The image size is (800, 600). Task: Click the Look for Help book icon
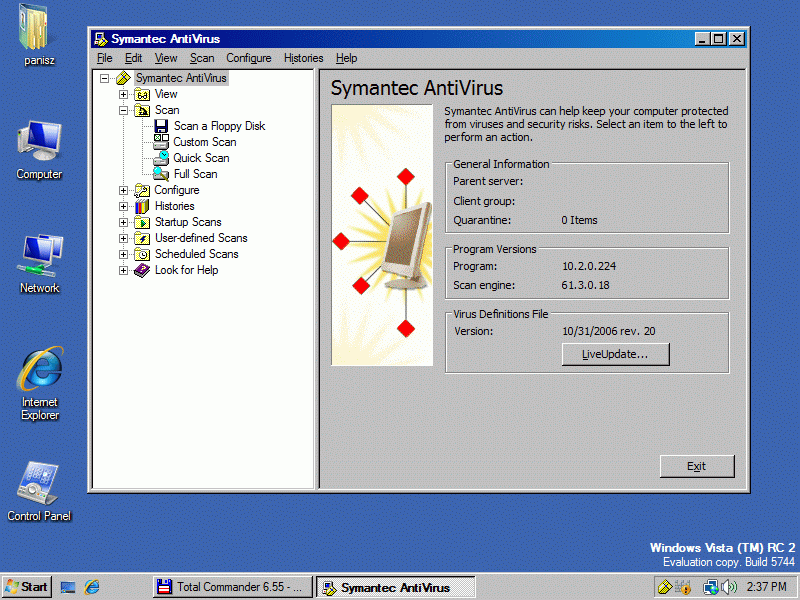[x=142, y=270]
